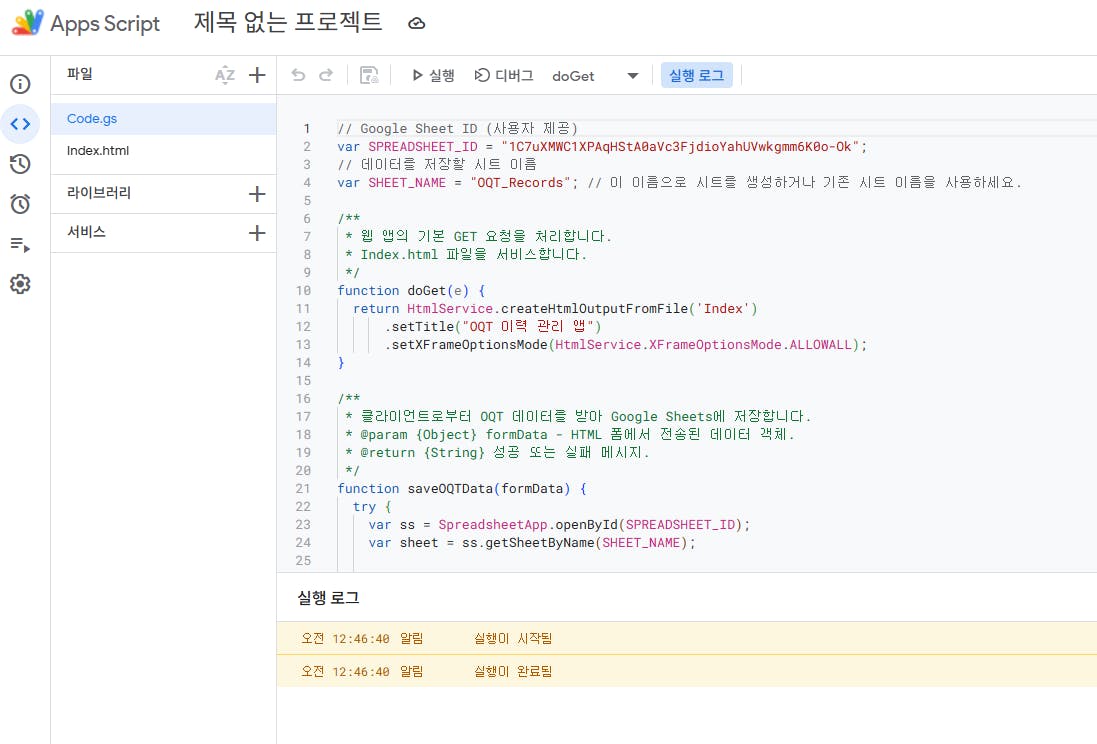This screenshot has width=1097, height=744.
Task: Click the 서비스 section label
Action: pos(86,232)
